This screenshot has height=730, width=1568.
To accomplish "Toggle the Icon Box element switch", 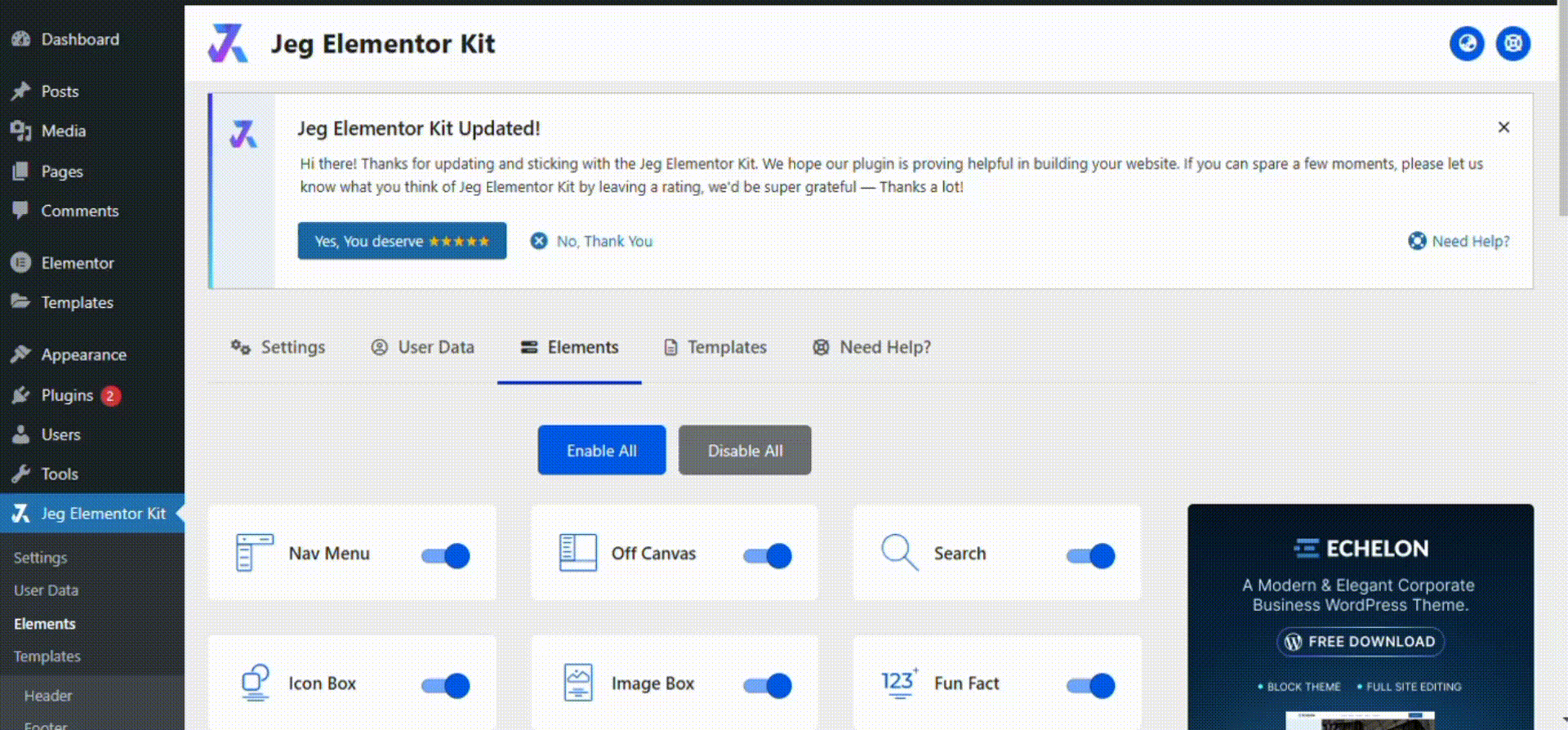I will [x=446, y=686].
